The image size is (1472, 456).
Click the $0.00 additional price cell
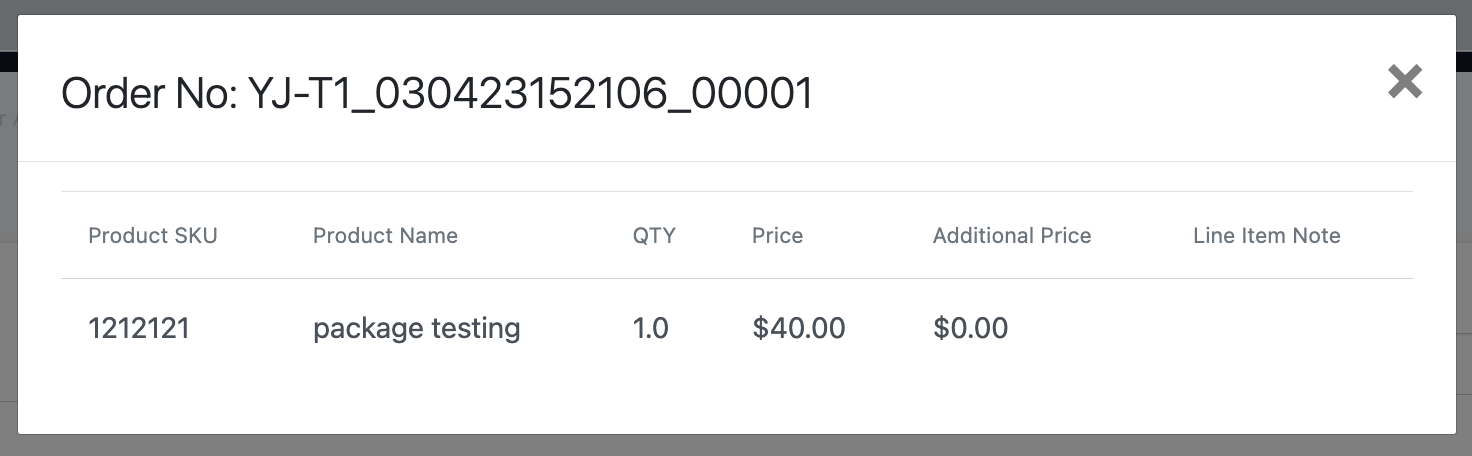(970, 328)
